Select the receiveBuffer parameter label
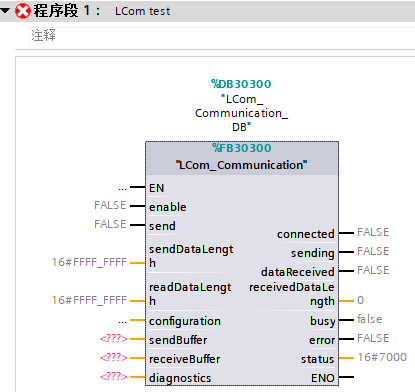The height and width of the screenshot is (392, 415). click(x=185, y=359)
